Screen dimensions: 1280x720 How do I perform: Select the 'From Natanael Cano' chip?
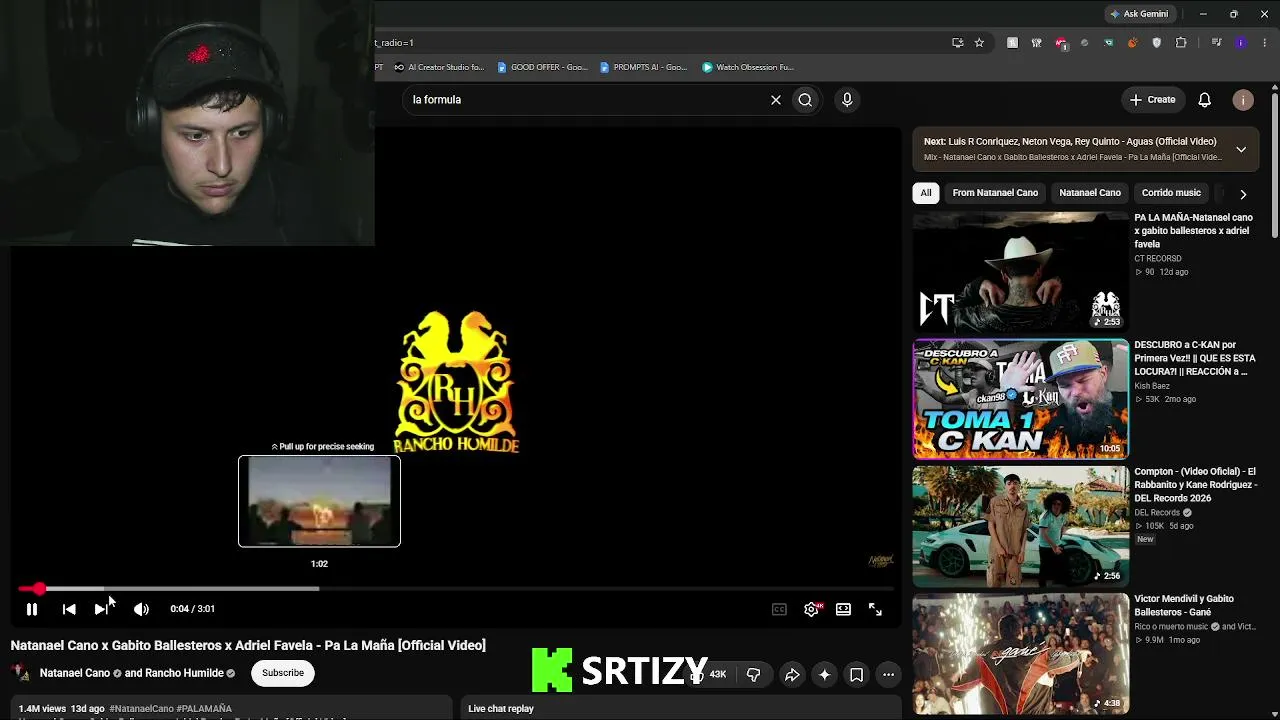pyautogui.click(x=995, y=193)
